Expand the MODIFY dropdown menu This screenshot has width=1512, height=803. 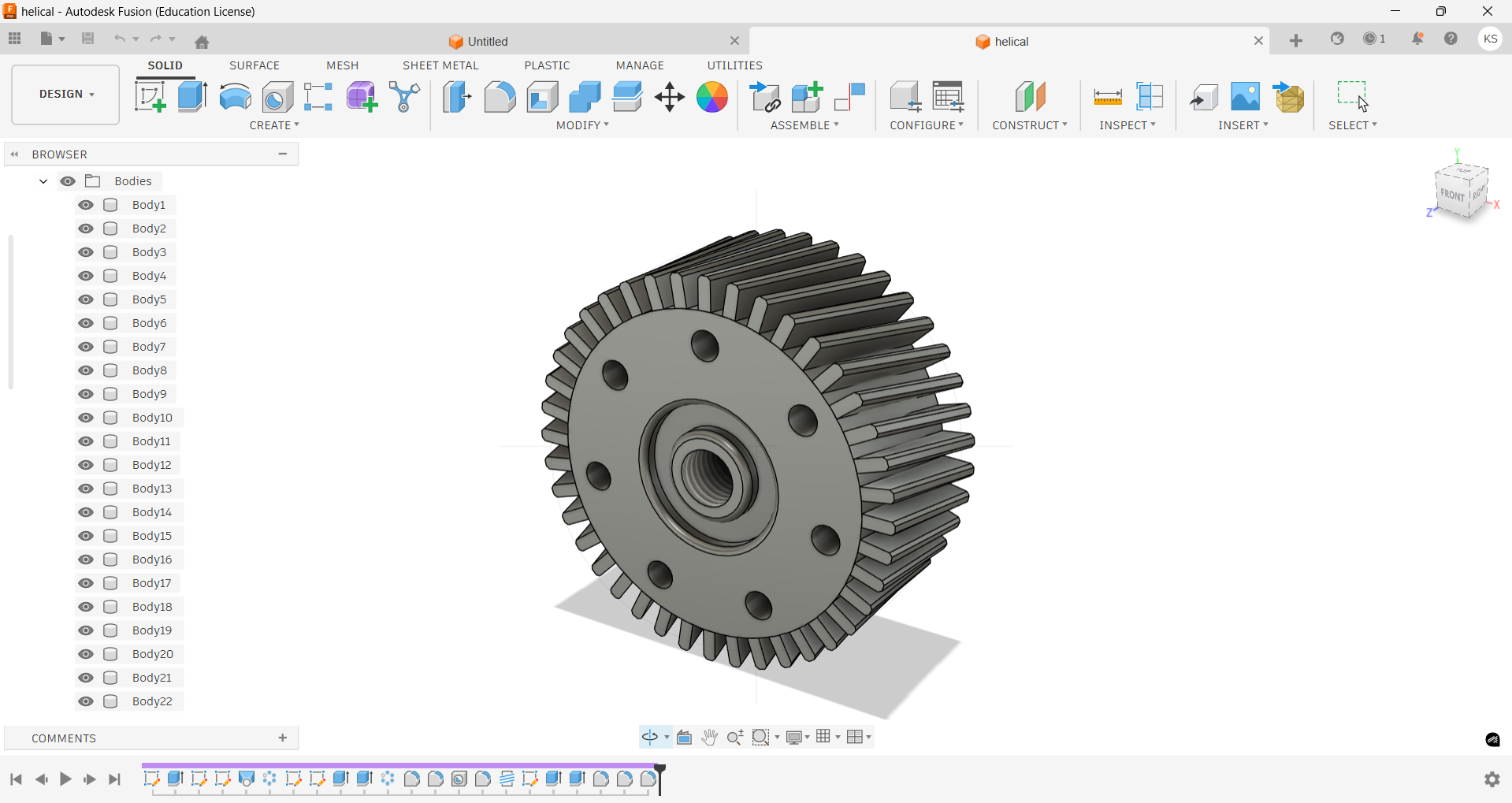click(582, 125)
